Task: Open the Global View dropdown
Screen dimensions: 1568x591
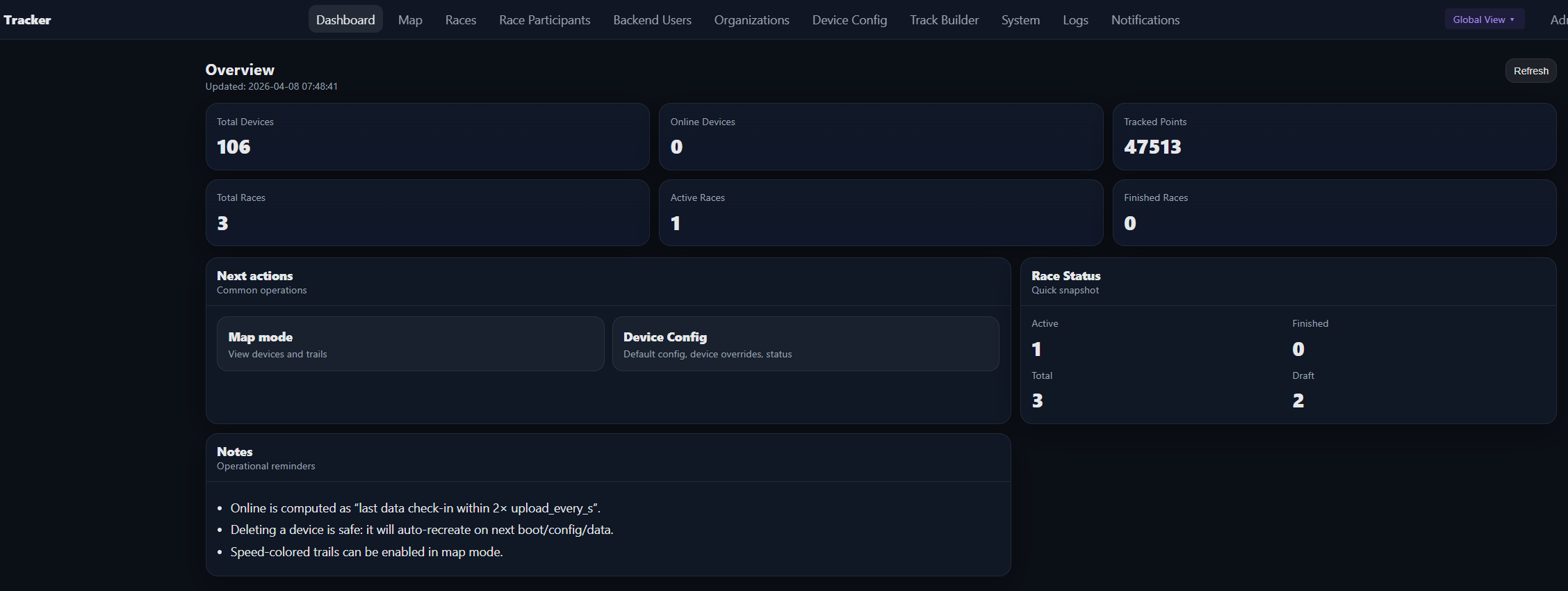Action: click(1483, 19)
